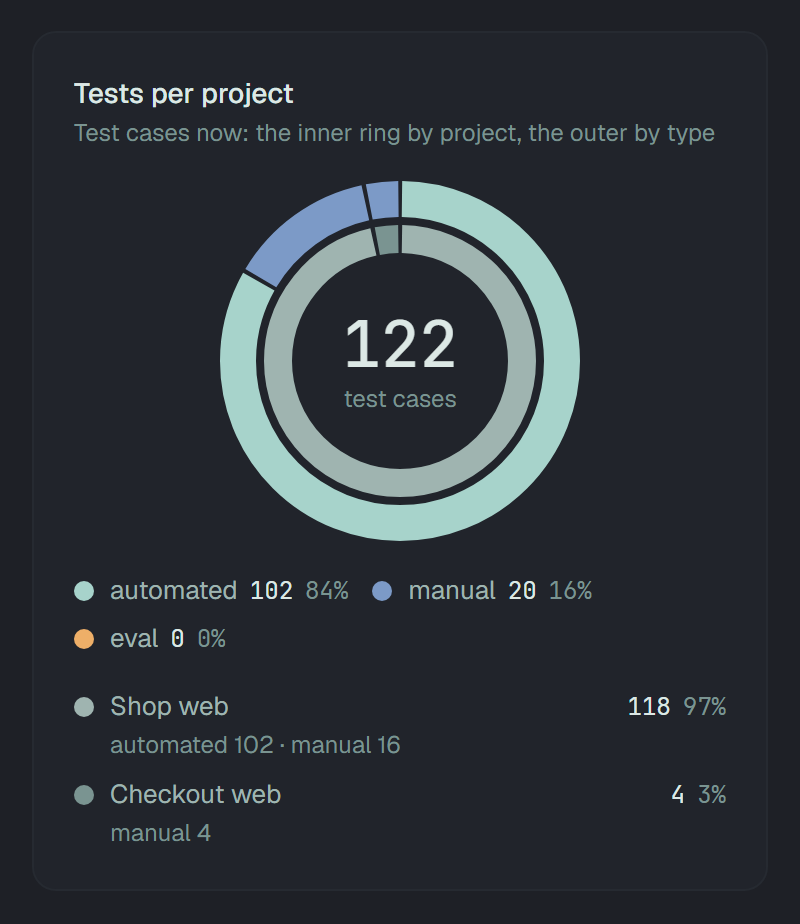Click the 'Tests per project' title

click(x=183, y=94)
